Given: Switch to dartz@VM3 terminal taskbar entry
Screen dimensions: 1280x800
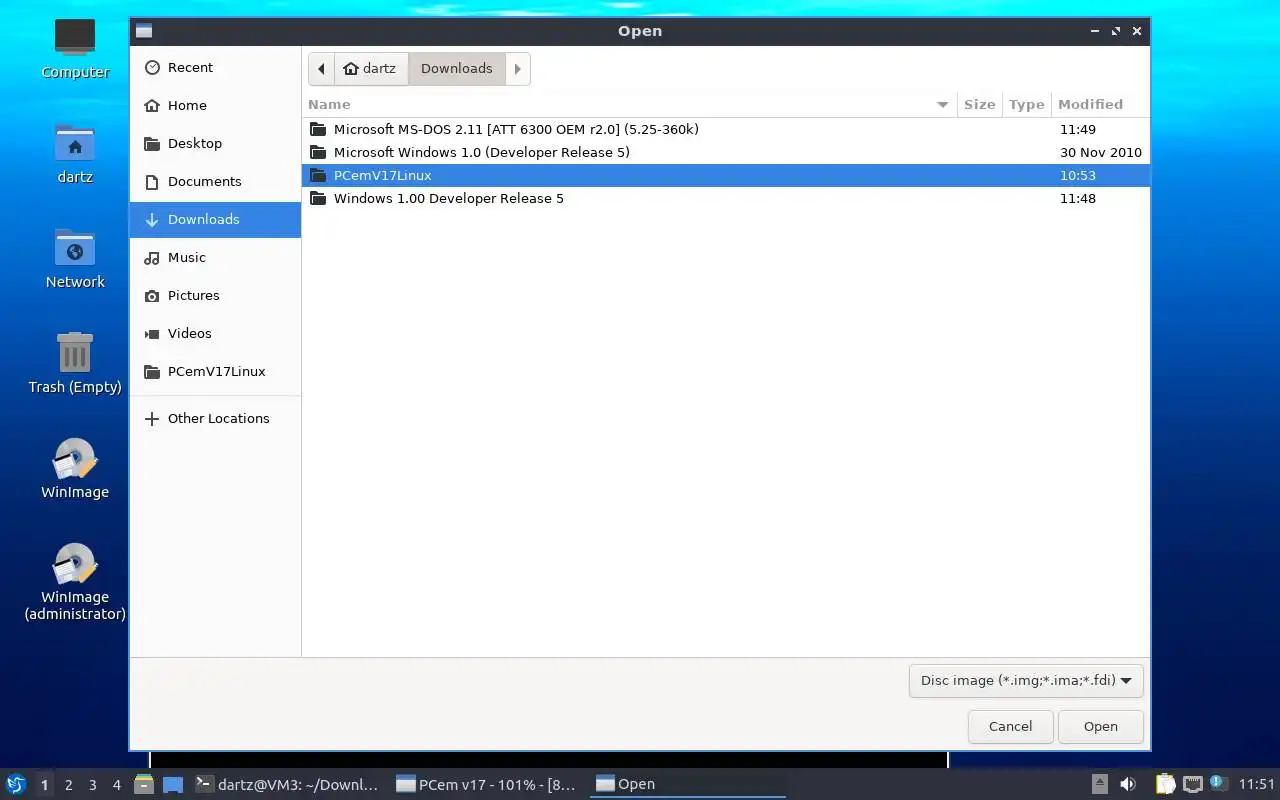Looking at the screenshot, I should [x=287, y=784].
